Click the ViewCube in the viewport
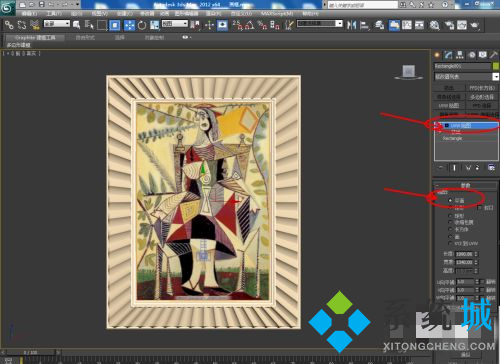Screen dimensions: 500x364 (409, 72)
